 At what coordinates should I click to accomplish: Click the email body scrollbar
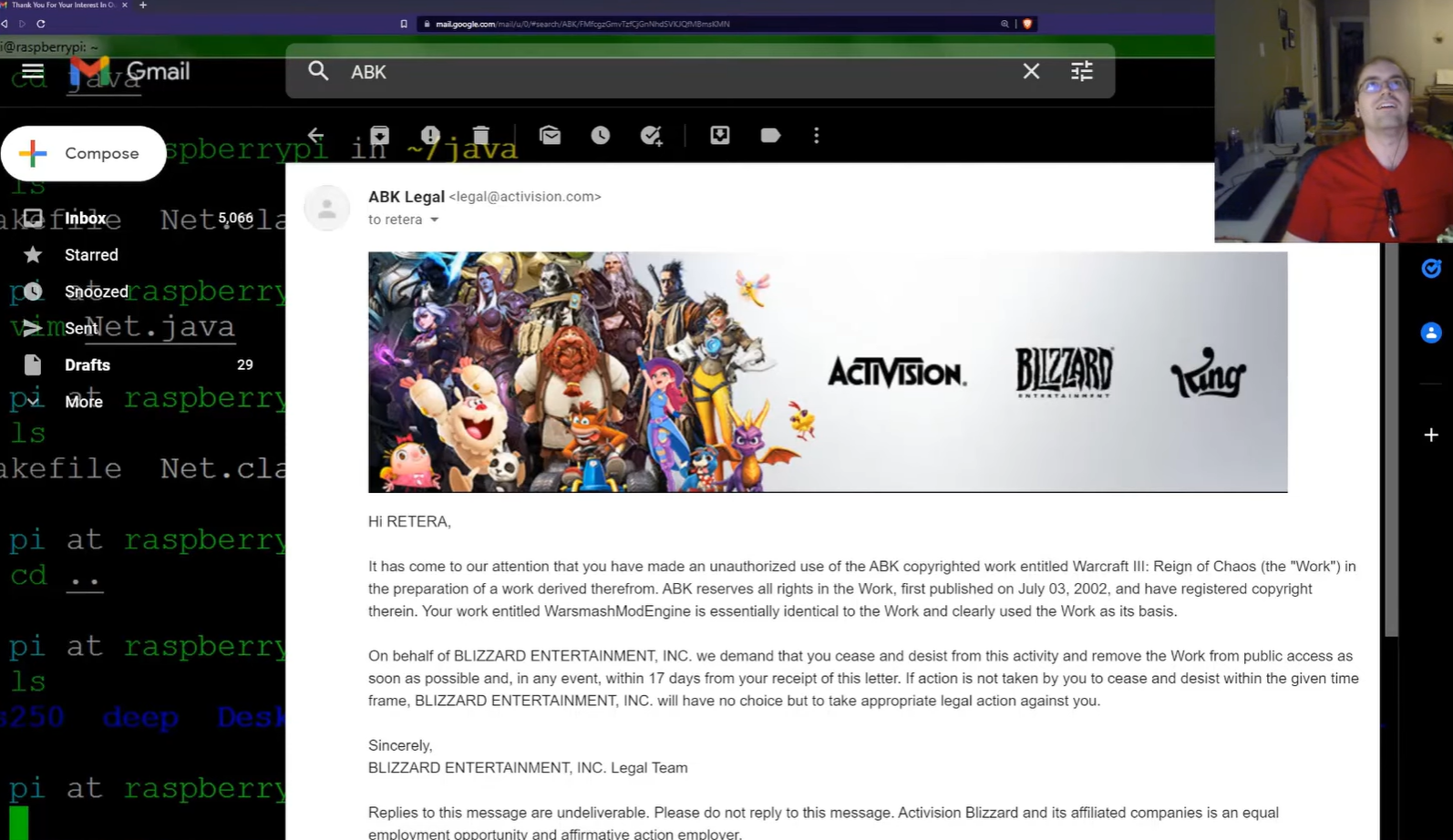[1391, 440]
